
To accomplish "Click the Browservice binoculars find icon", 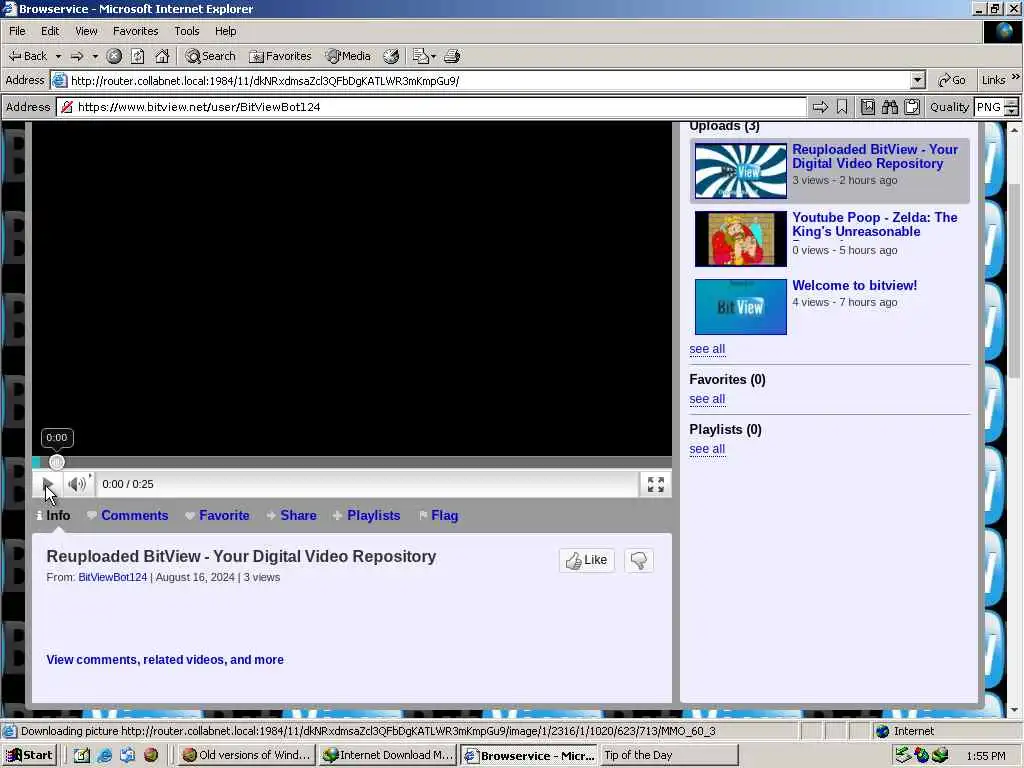I will coord(889,107).
